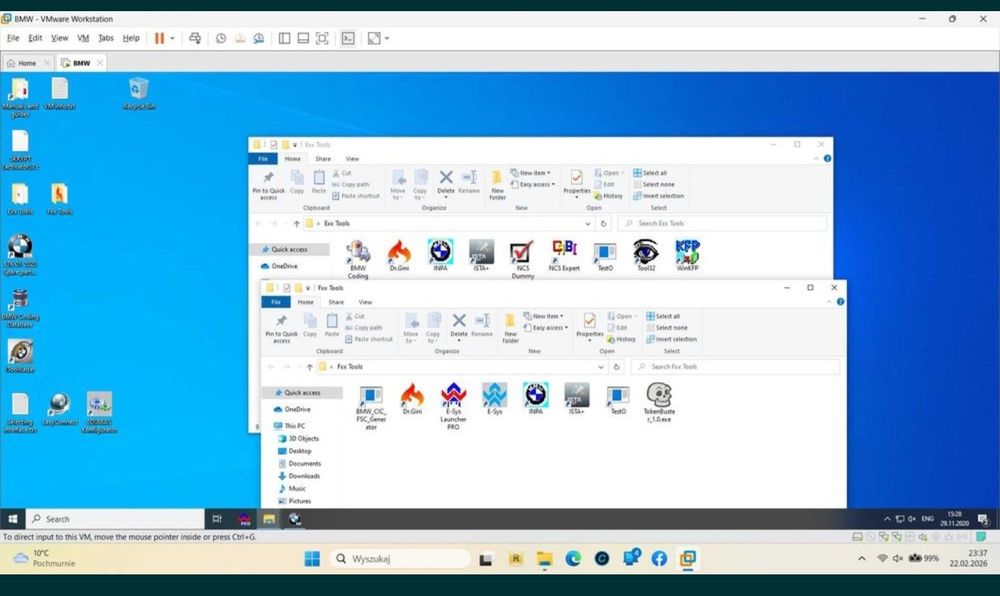1000x596 pixels.
Task: Open the File tab in Fxx Tools window
Action: pyautogui.click(x=276, y=302)
